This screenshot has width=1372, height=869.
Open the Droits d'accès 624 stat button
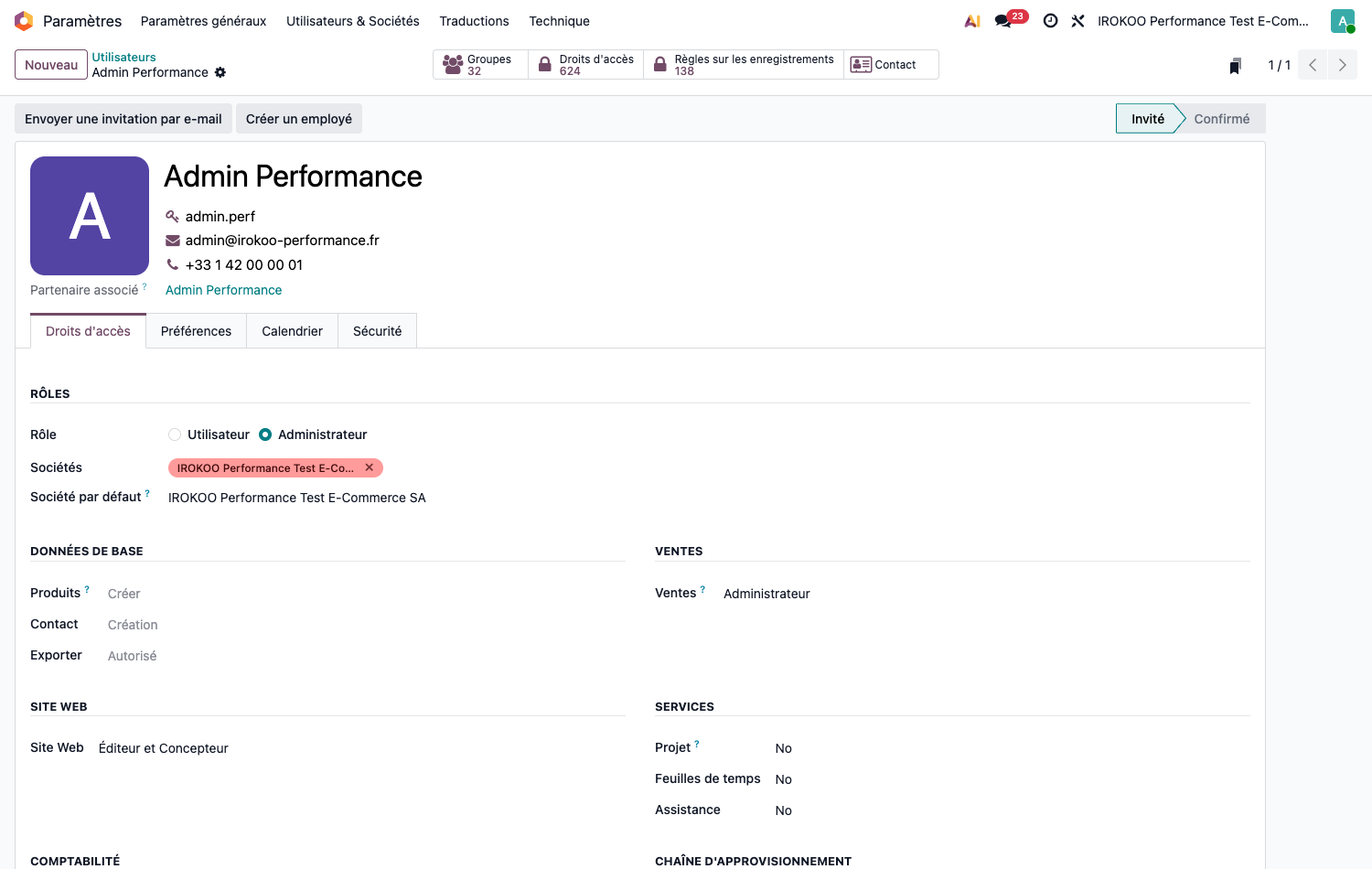[x=586, y=65]
